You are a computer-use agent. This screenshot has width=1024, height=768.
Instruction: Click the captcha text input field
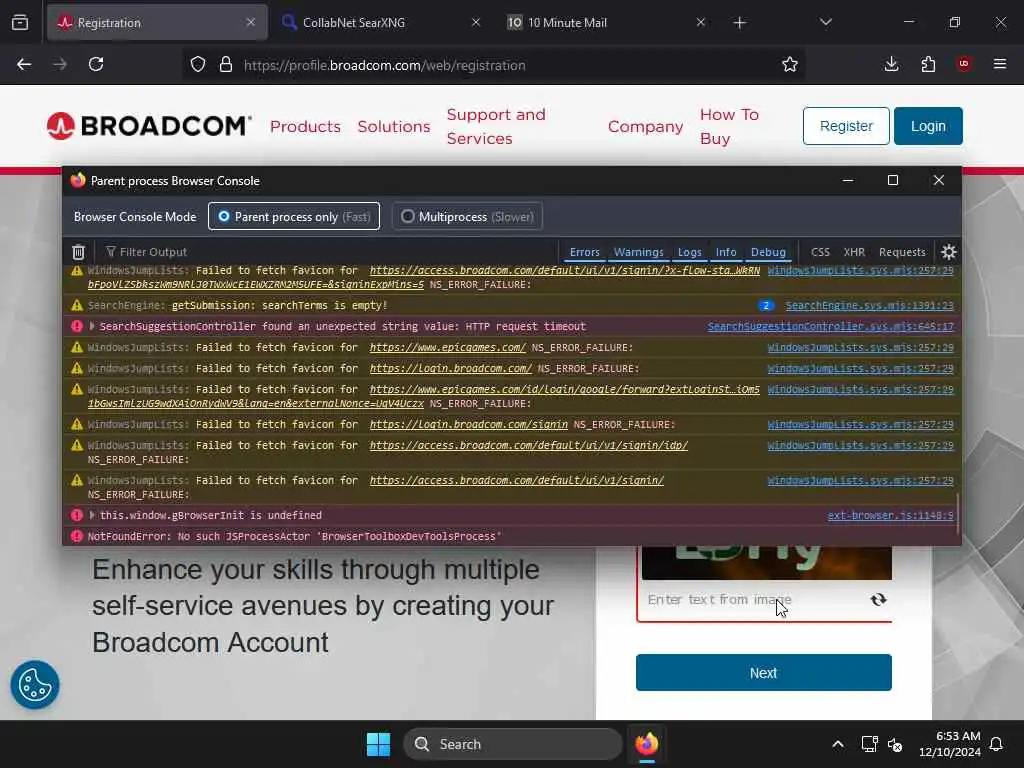[x=754, y=600]
